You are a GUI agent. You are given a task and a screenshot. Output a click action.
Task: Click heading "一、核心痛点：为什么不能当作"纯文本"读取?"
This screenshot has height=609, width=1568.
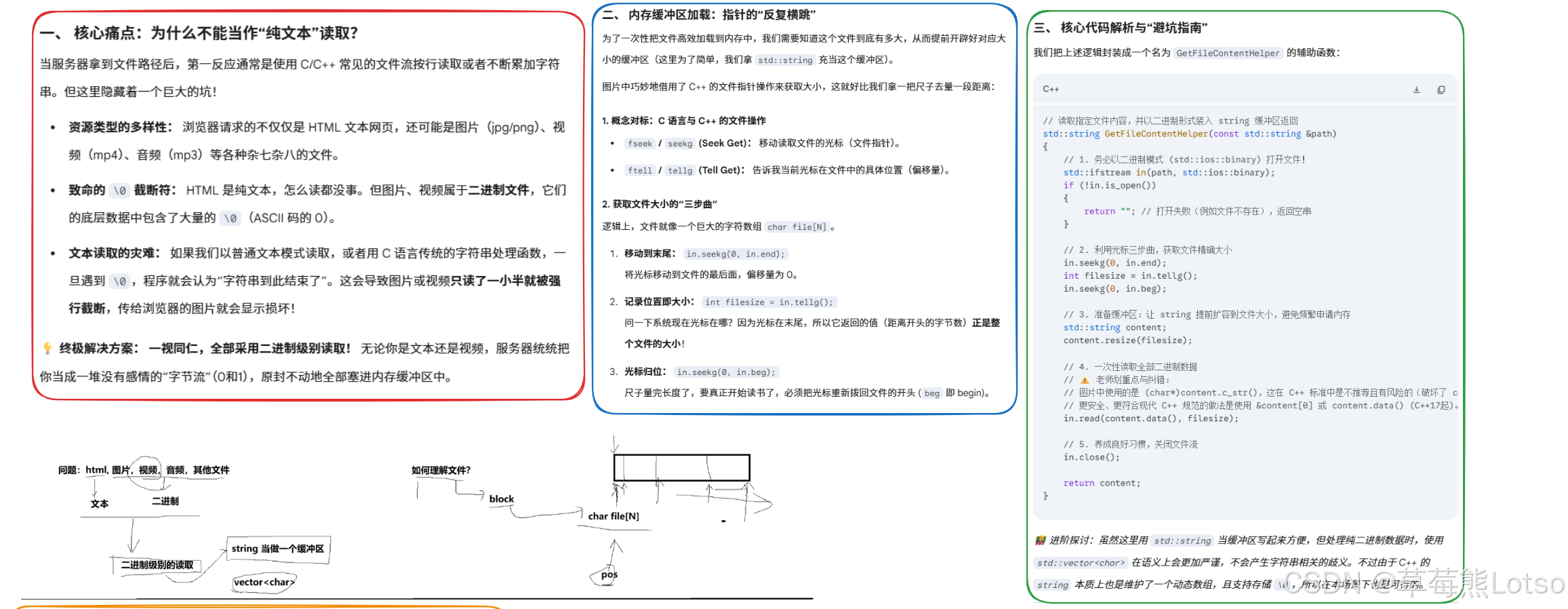coord(199,33)
